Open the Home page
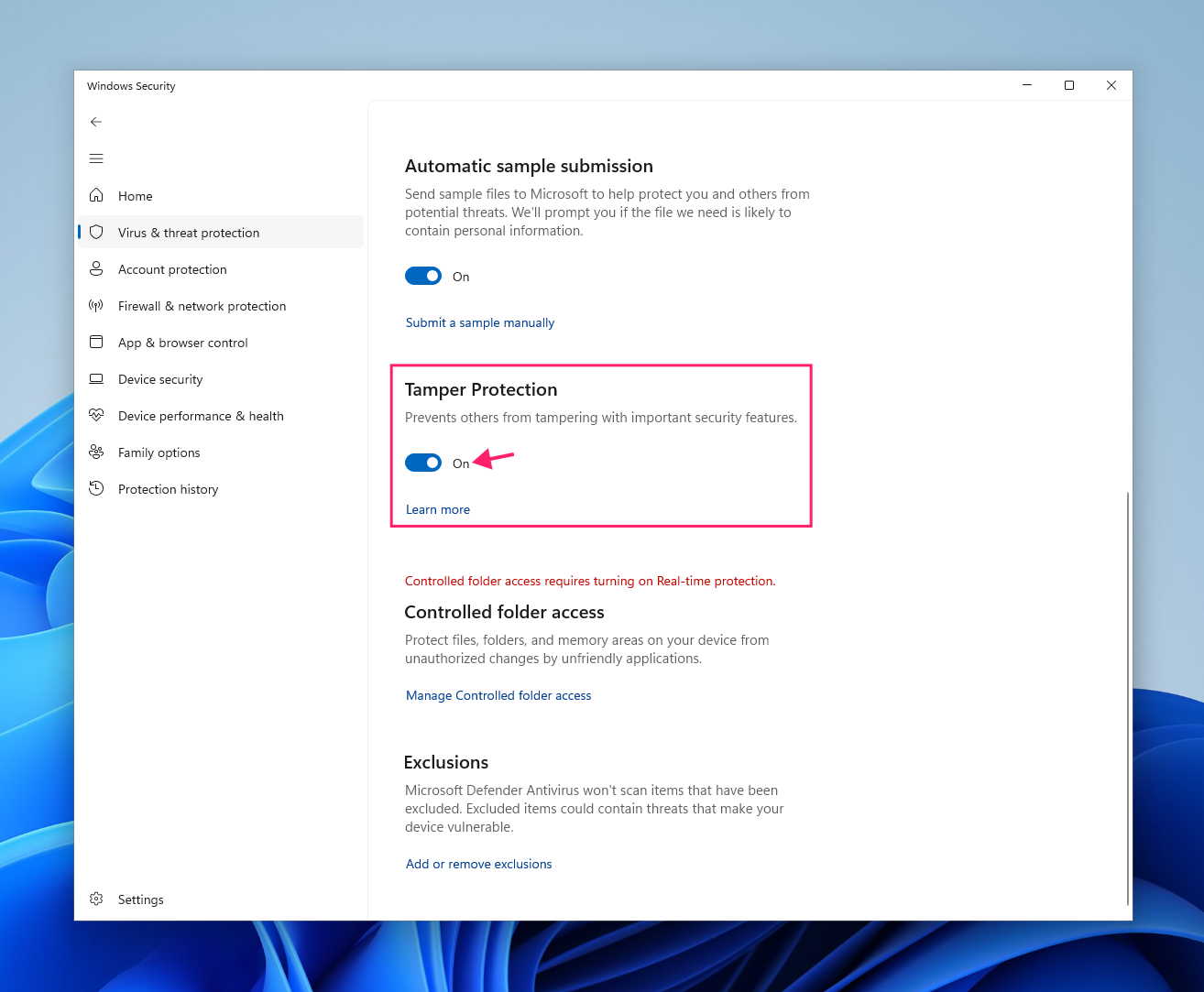The image size is (1204, 992). (x=221, y=195)
